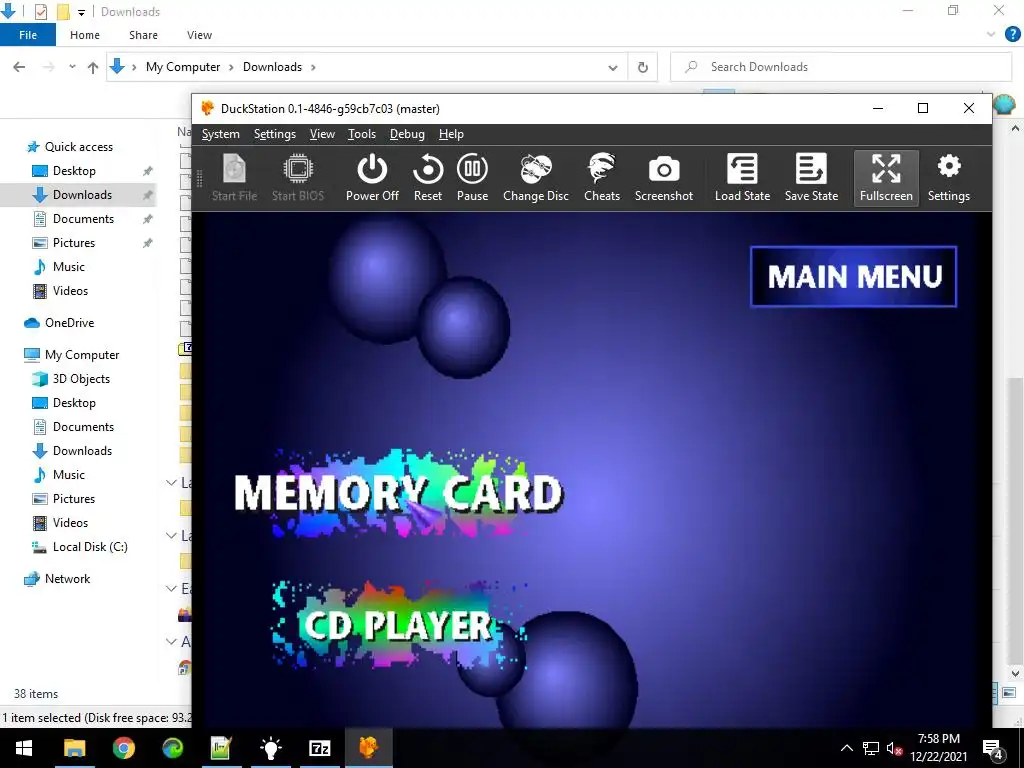Select pinned Pictures under Quick access
This screenshot has height=768, width=1024.
[74, 243]
